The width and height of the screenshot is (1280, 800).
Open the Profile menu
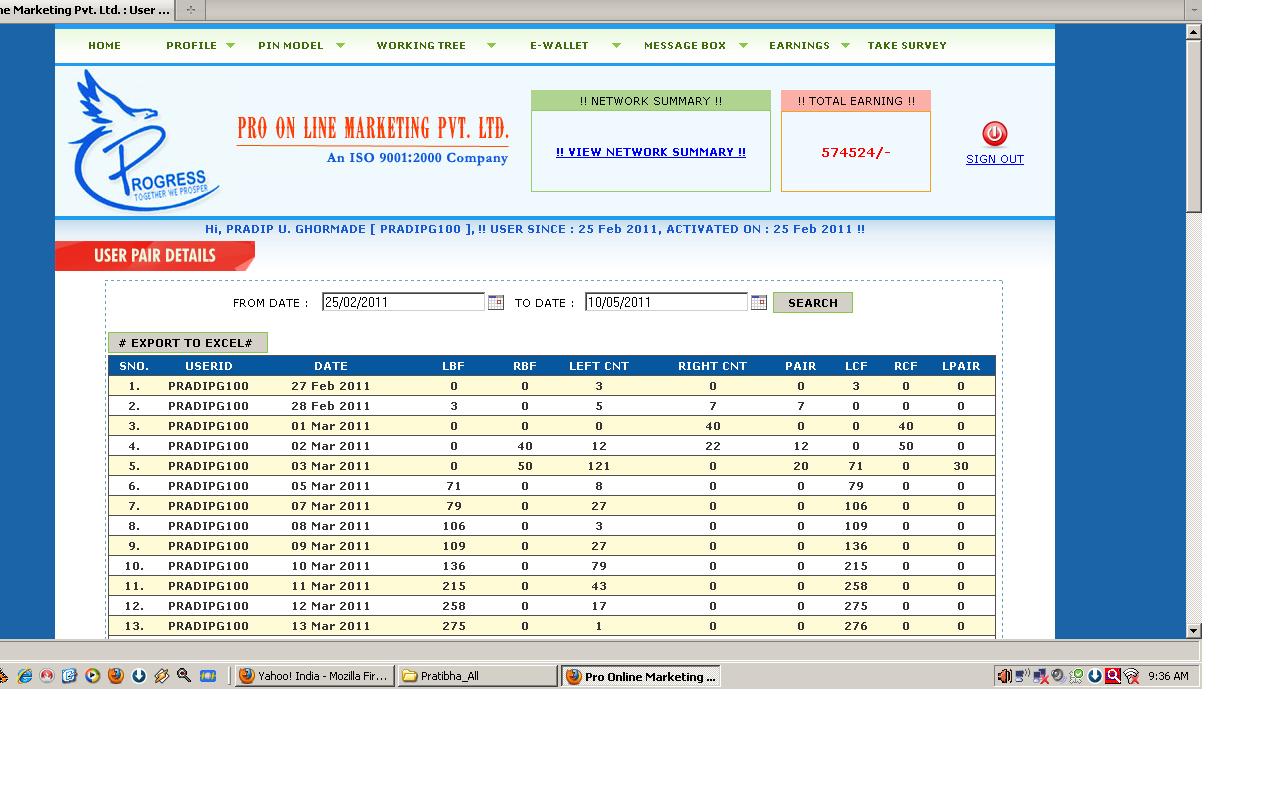[x=191, y=45]
